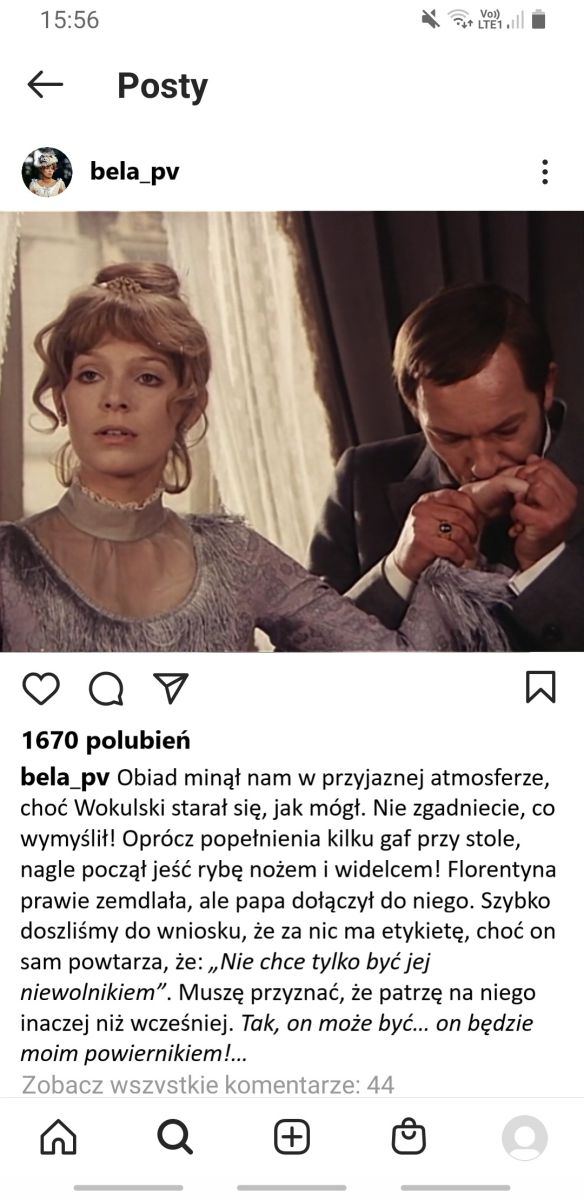This screenshot has width=584, height=1200.
Task: Tap the battery icon in status bar
Action: tap(539, 19)
